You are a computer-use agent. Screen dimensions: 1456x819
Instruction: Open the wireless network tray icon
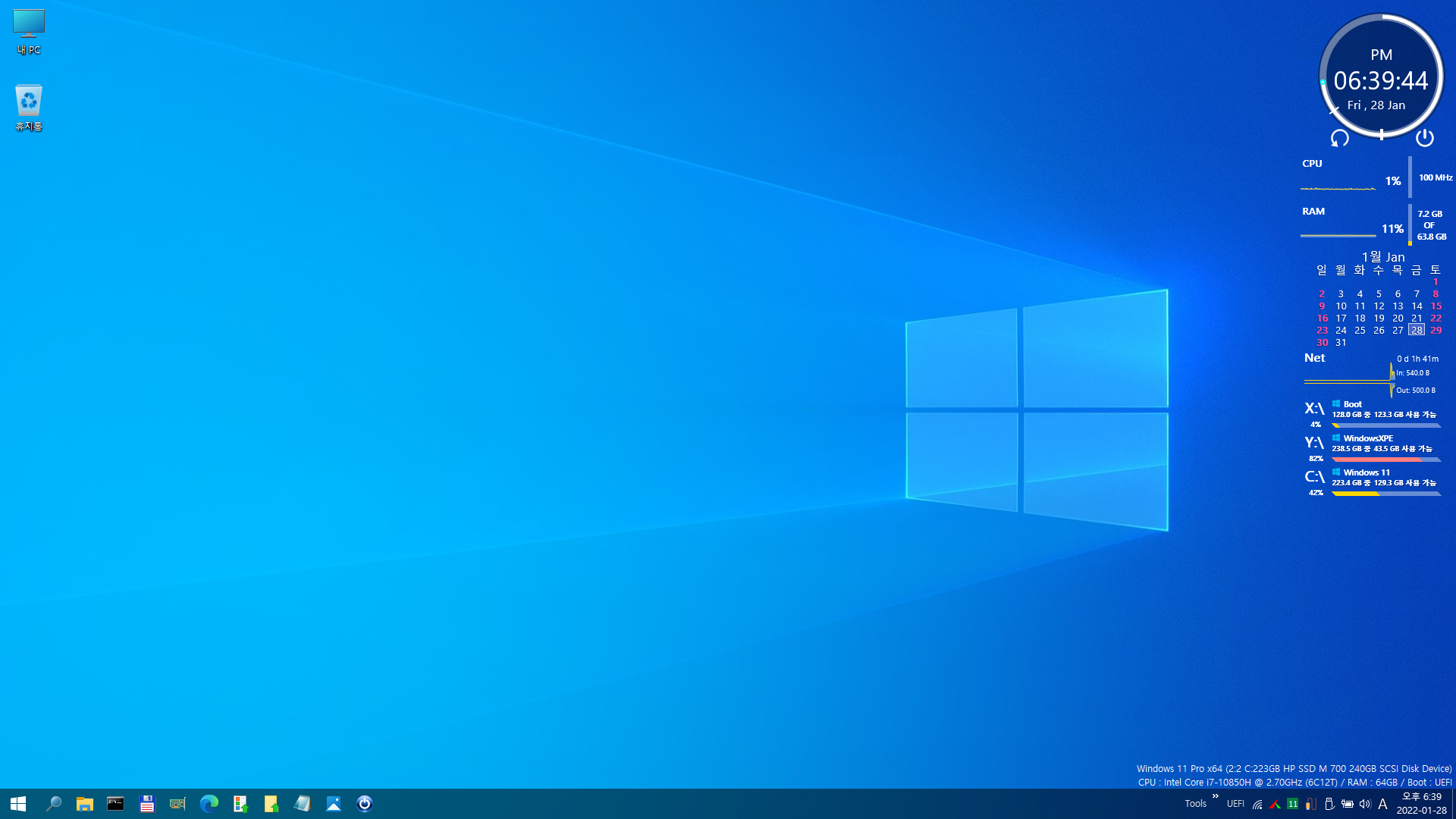click(1257, 805)
